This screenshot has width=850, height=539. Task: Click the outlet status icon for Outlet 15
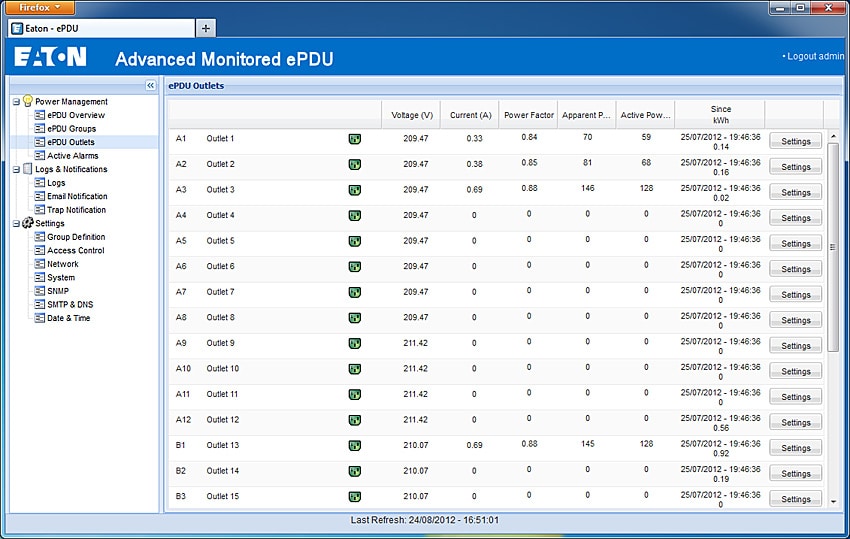355,497
